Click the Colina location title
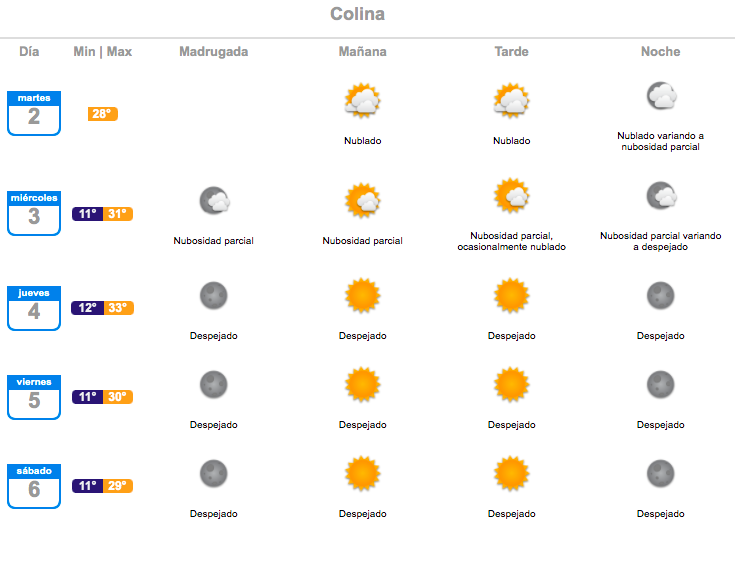 (357, 15)
